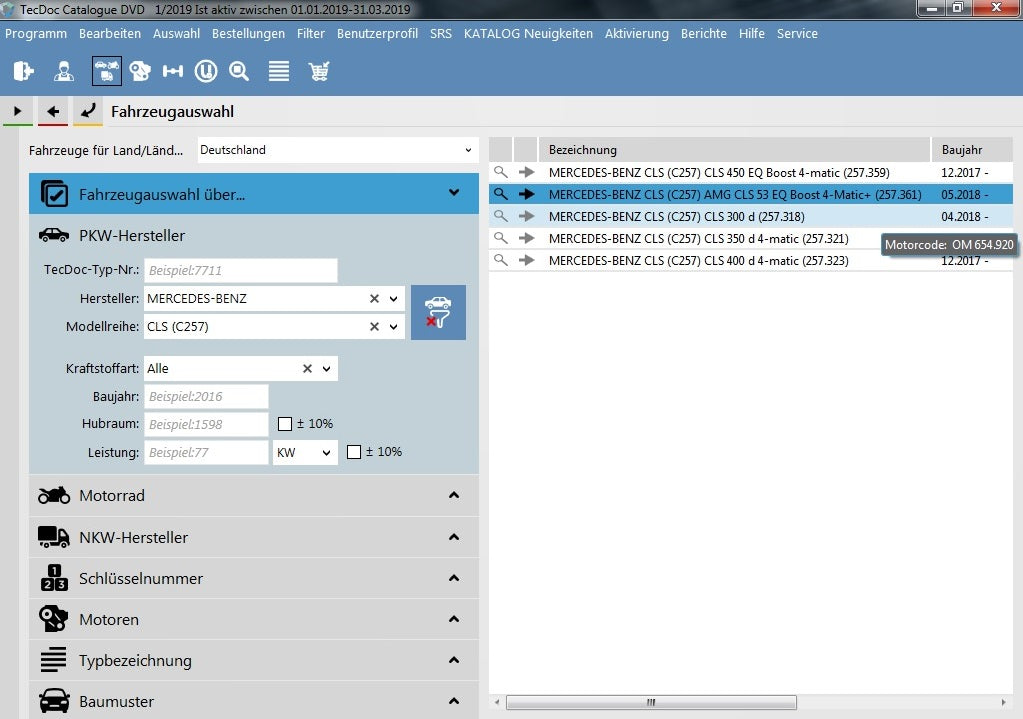
Task: Click the exit program door icon
Action: tap(23, 70)
